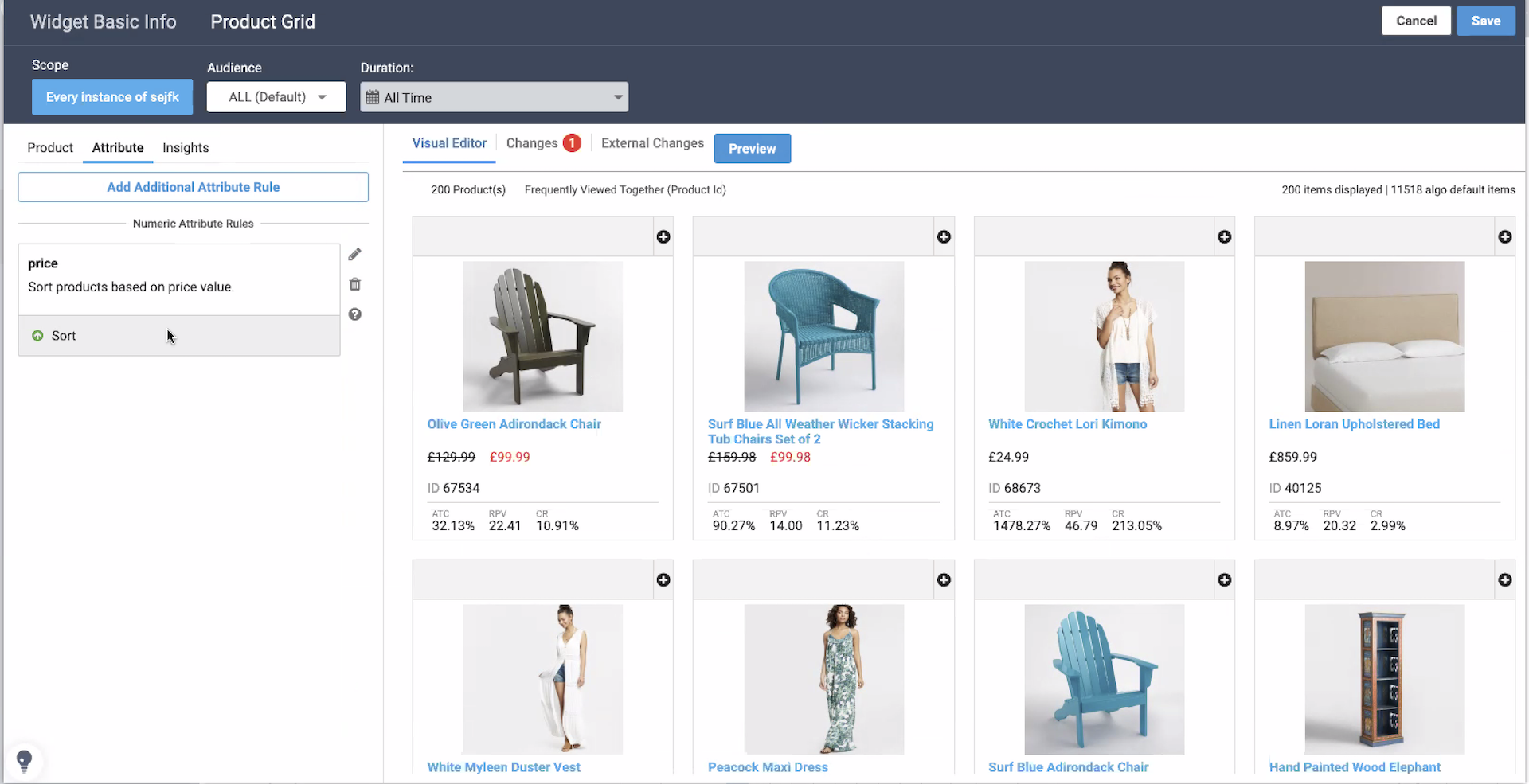
Task: Click the Hand Painted Wood Elephant image
Action: 1384,679
